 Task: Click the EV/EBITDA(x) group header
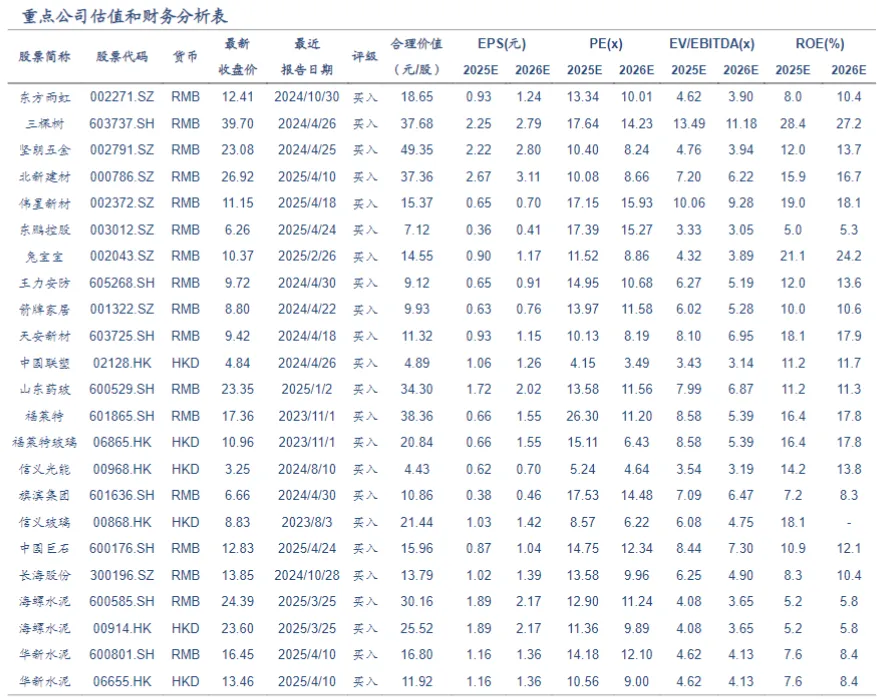[x=712, y=44]
